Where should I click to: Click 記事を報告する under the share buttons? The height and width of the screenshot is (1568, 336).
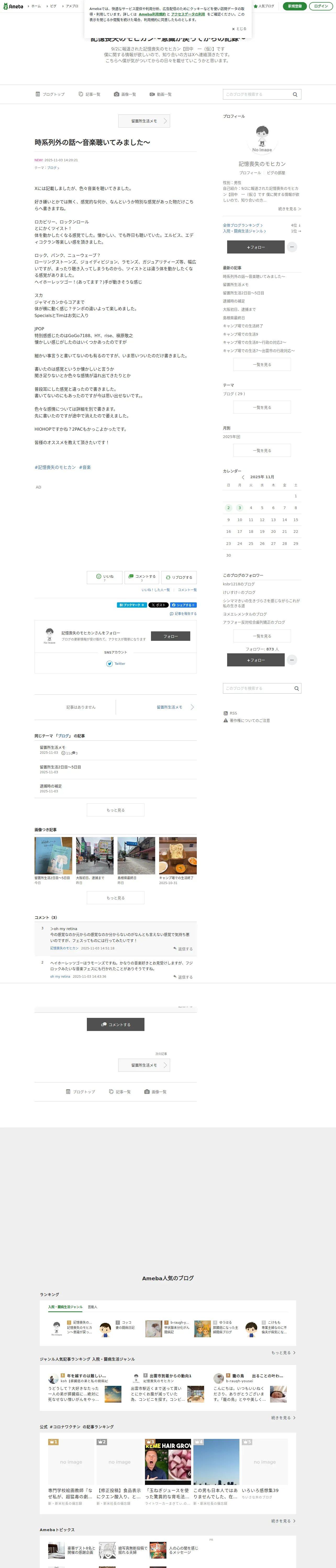[x=183, y=614]
